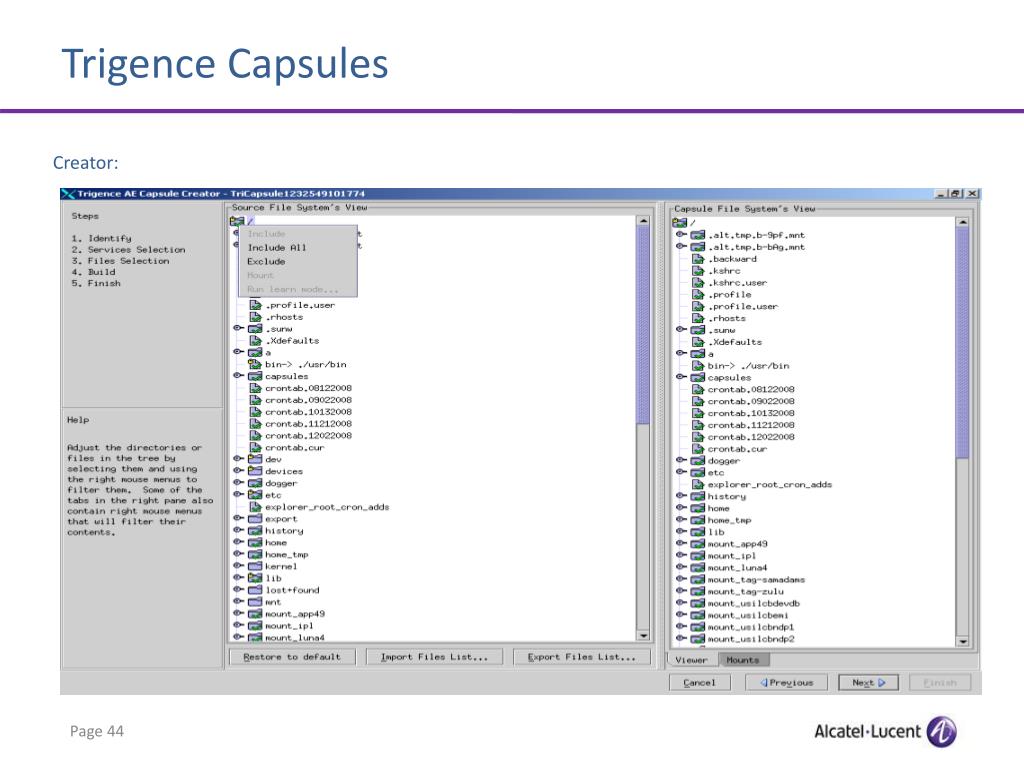Select mount_usilcbdevdb in Capsule view
Image resolution: width=1024 pixels, height=768 pixels.
click(754, 603)
